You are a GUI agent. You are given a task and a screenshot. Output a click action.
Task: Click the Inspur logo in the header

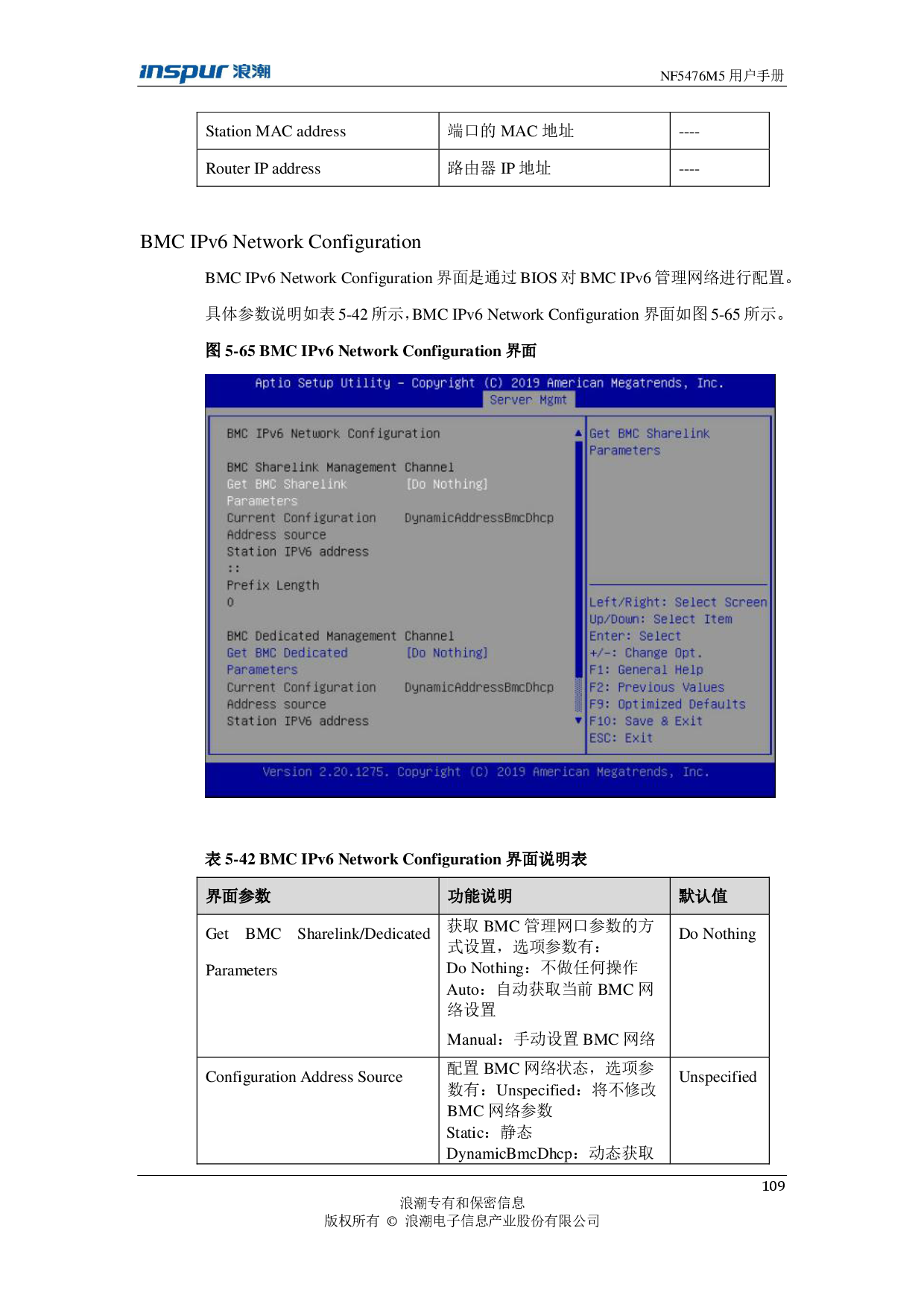point(204,73)
